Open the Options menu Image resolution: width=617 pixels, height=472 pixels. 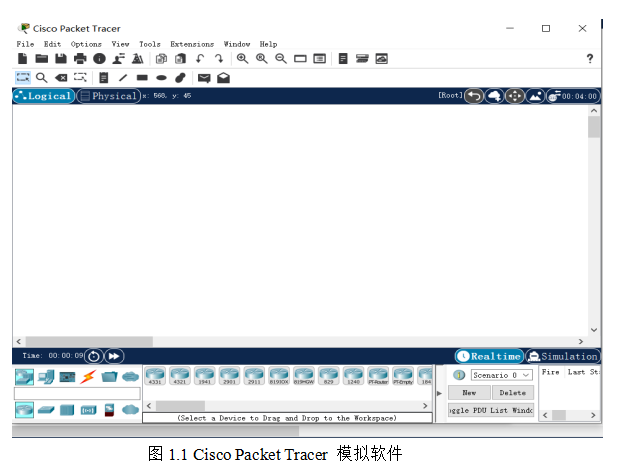point(86,44)
